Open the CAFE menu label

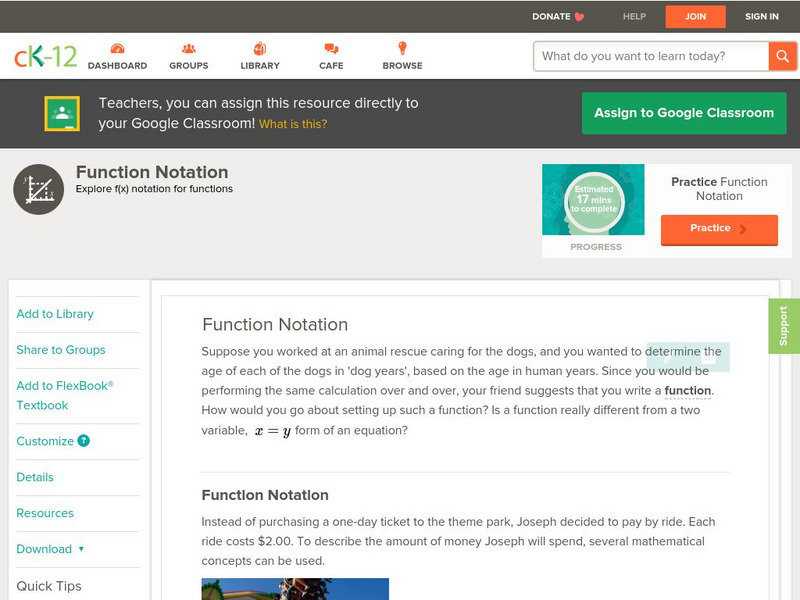pos(331,66)
